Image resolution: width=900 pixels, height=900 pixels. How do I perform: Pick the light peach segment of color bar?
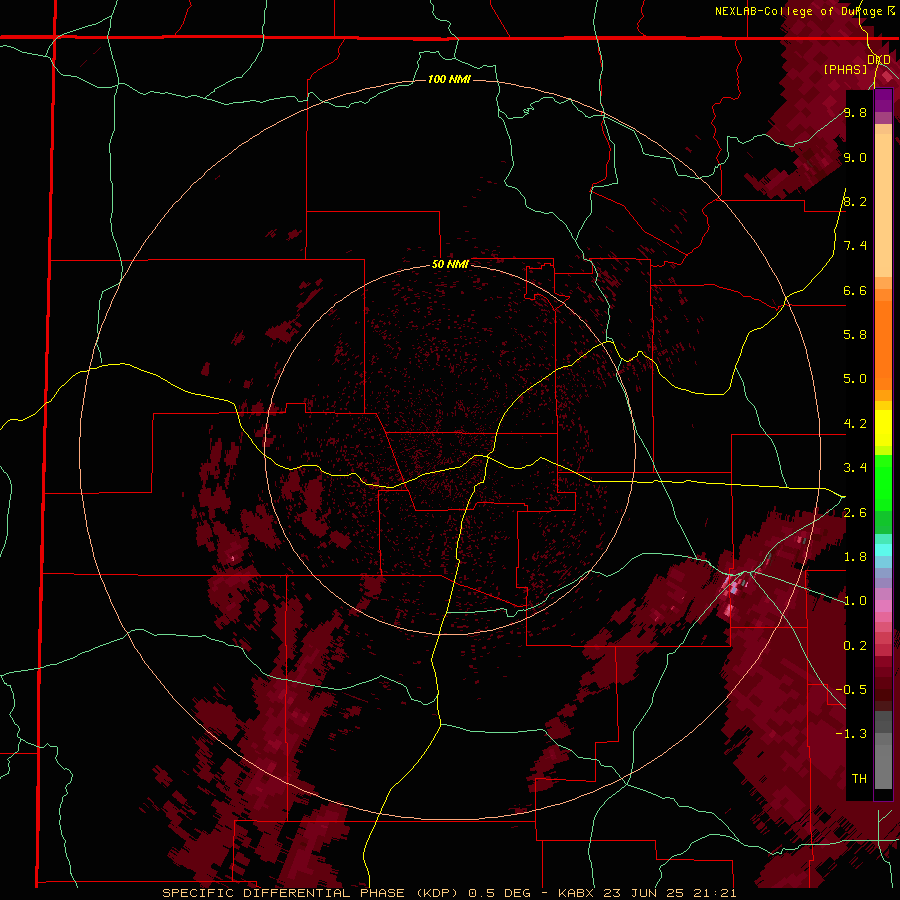[x=883, y=207]
